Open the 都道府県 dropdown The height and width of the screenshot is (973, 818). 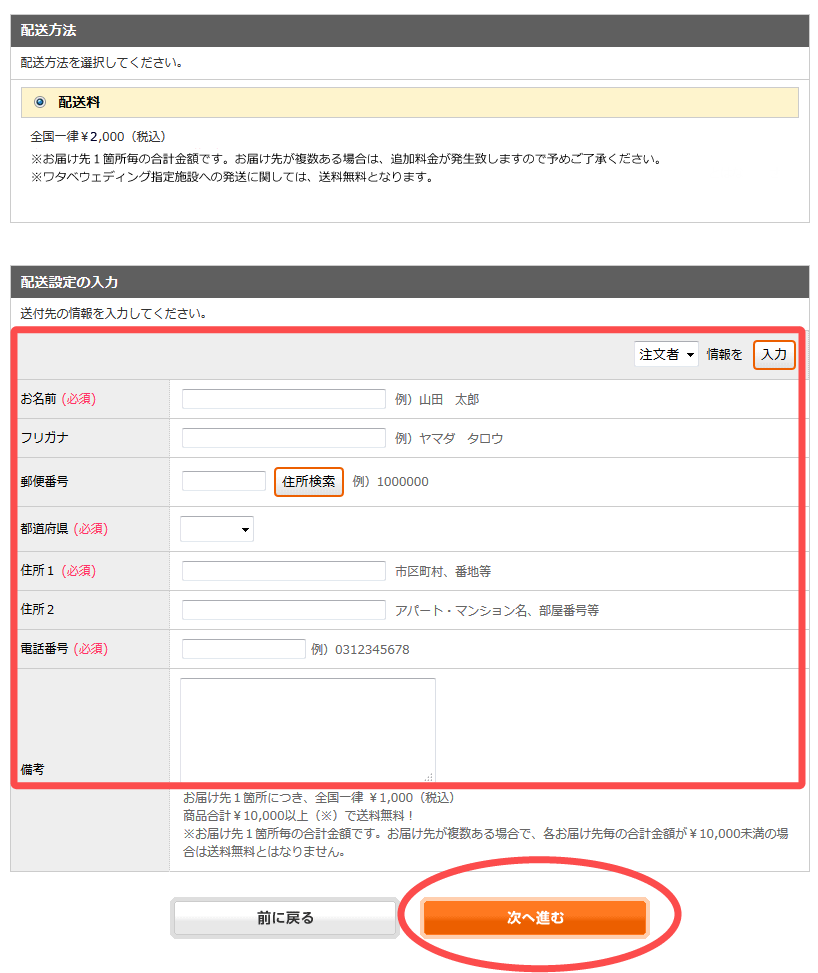(x=217, y=529)
